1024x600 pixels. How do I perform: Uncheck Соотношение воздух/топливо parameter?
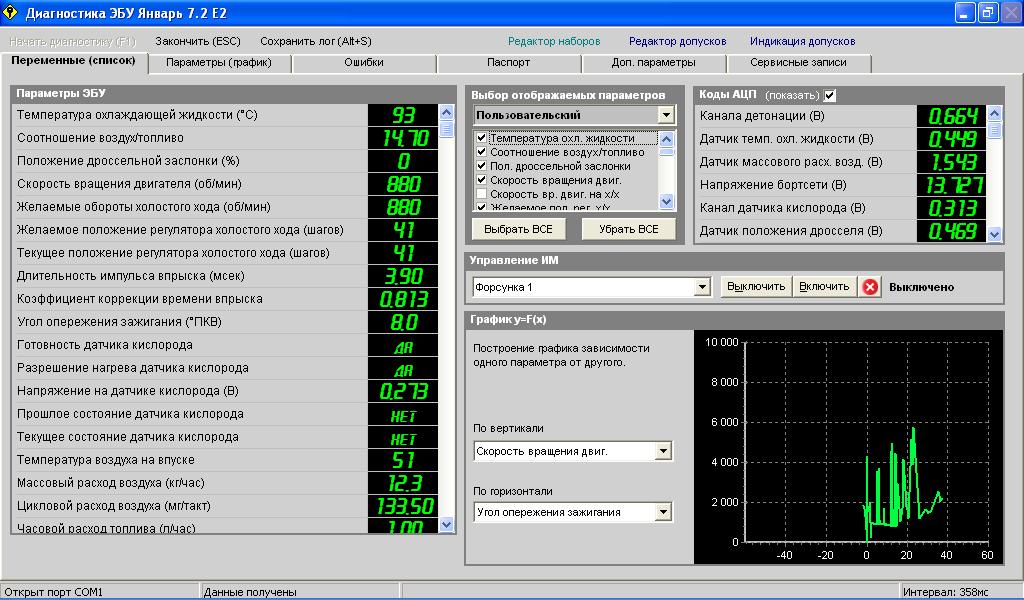[482, 152]
